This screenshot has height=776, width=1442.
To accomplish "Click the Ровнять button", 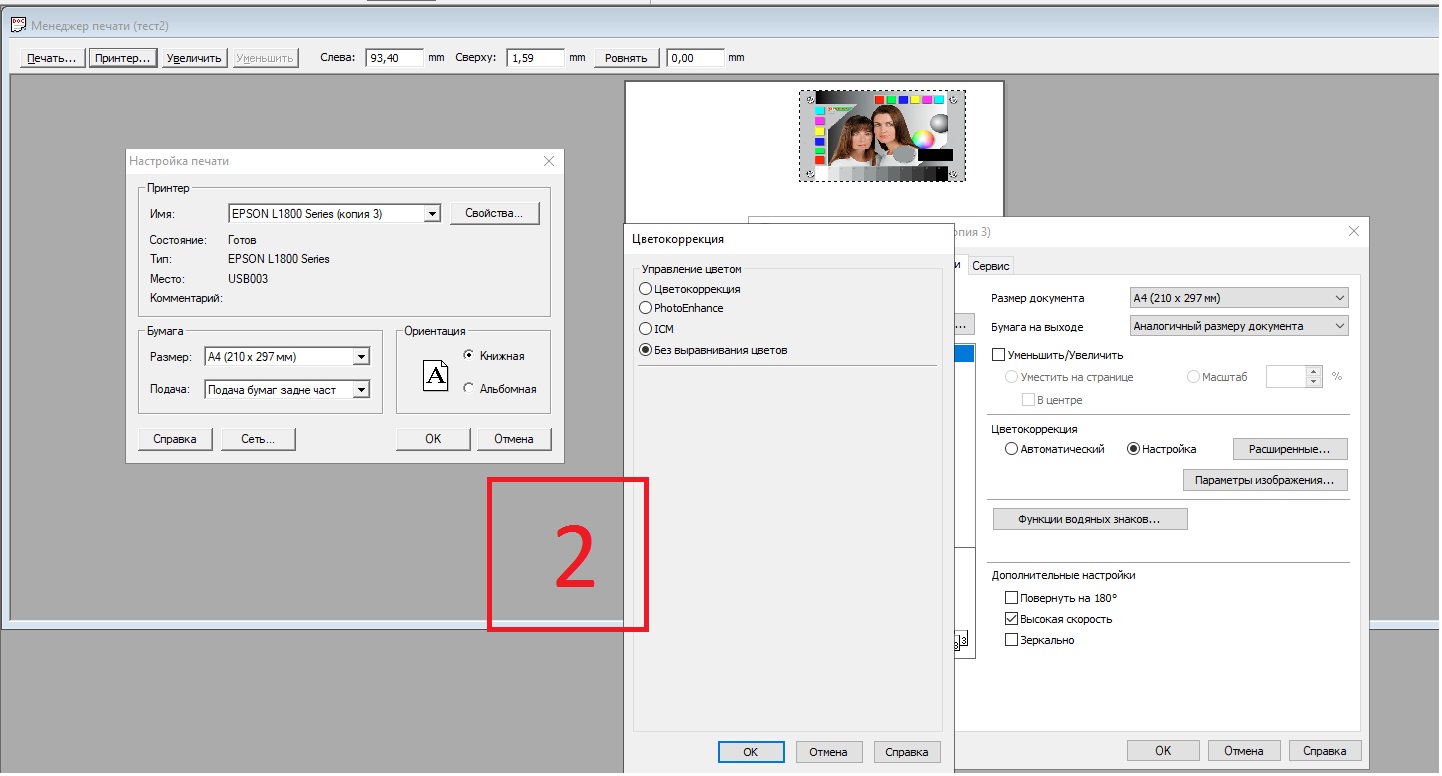I will click(627, 58).
